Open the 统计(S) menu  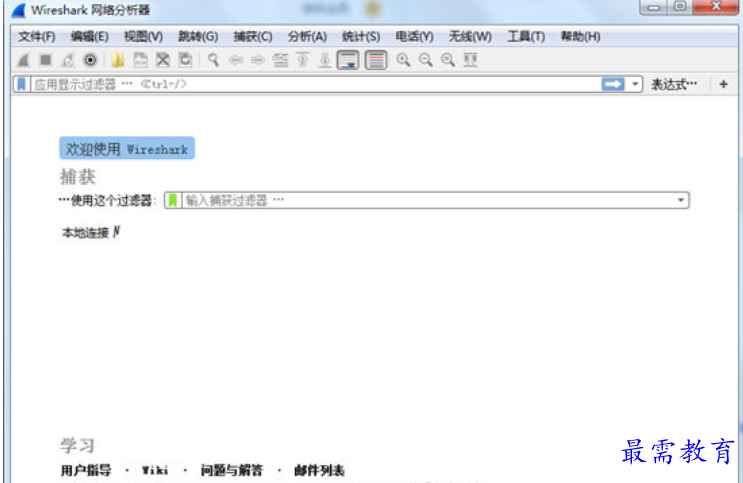[x=361, y=36]
